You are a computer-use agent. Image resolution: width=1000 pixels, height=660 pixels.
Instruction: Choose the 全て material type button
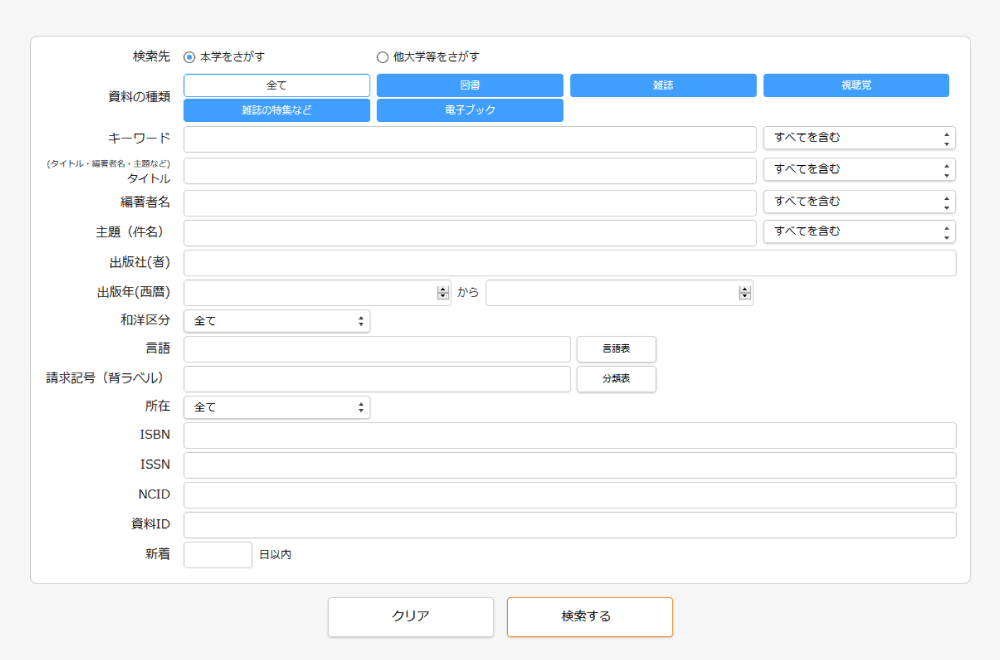click(276, 86)
